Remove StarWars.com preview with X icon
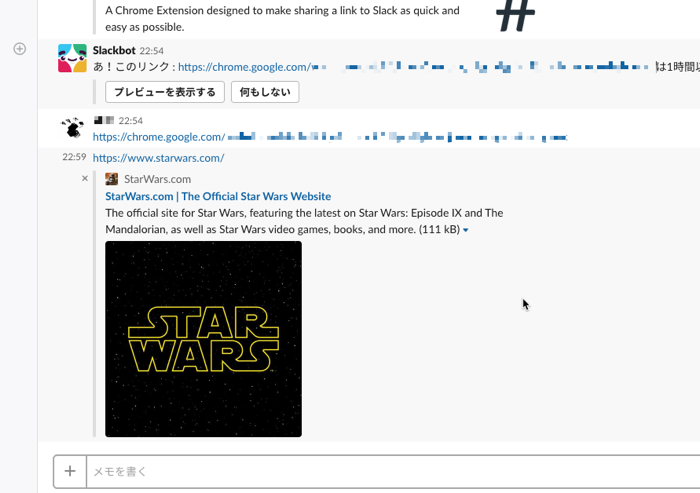The width and height of the screenshot is (700, 493). [x=85, y=179]
